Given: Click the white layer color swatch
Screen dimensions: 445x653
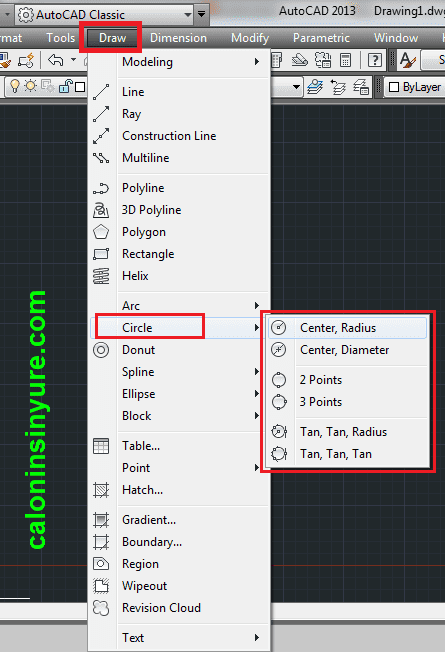Looking at the screenshot, I should (80, 87).
